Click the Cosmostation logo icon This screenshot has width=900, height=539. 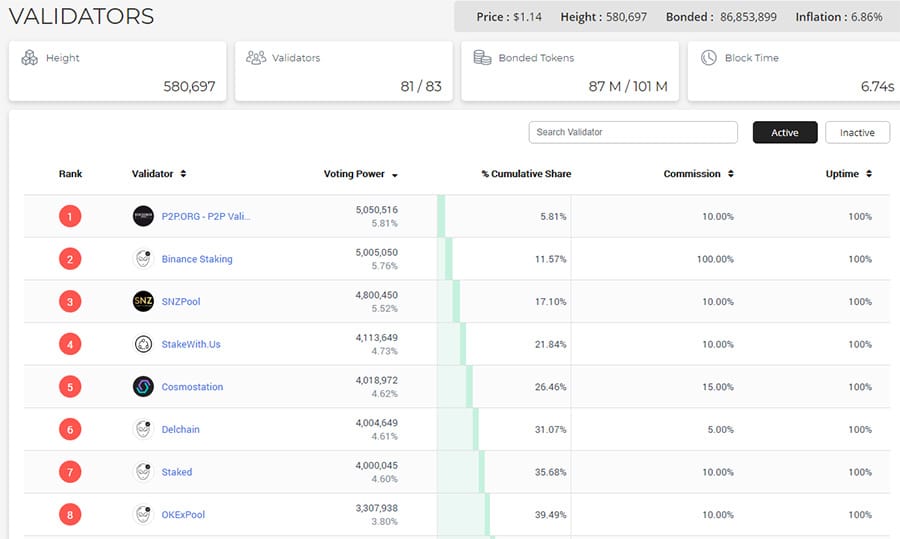[x=143, y=387]
